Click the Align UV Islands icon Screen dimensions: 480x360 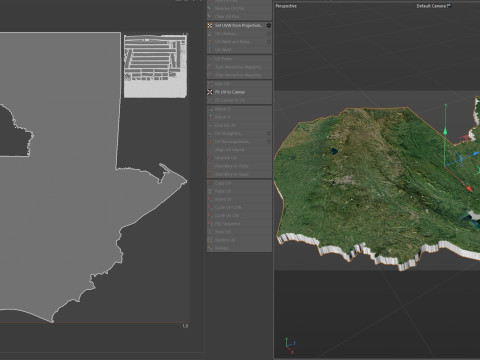(x=210, y=150)
